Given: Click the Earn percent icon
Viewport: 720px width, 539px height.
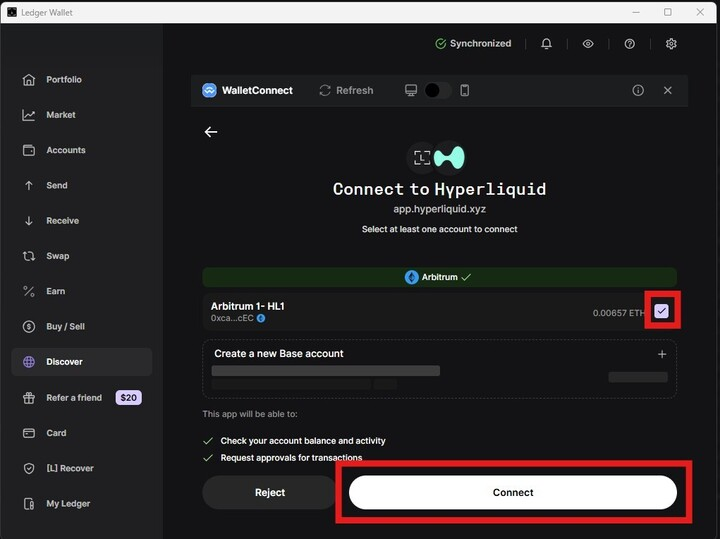Looking at the screenshot, I should click(x=29, y=291).
